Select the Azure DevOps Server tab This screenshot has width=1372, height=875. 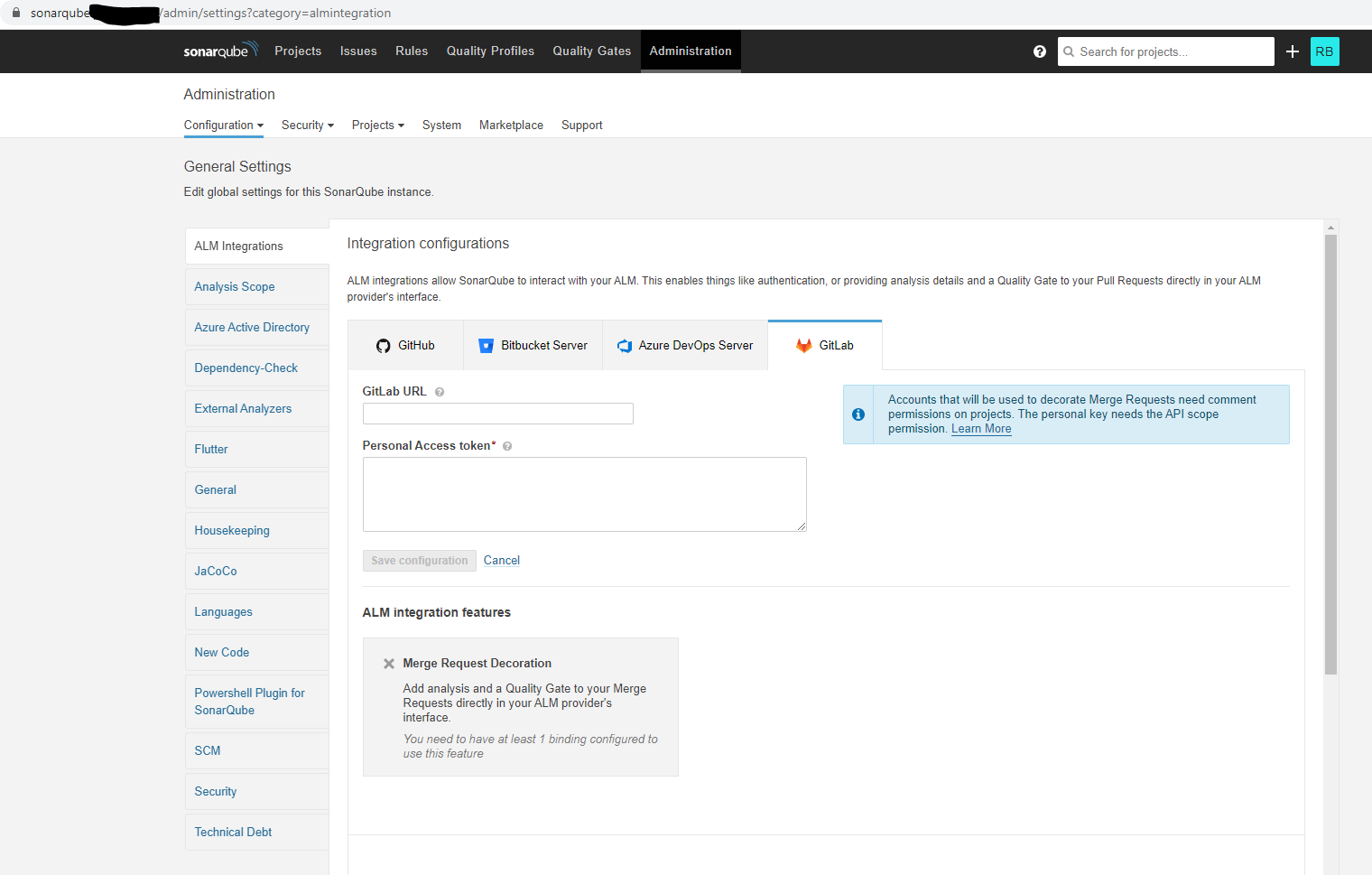click(685, 346)
